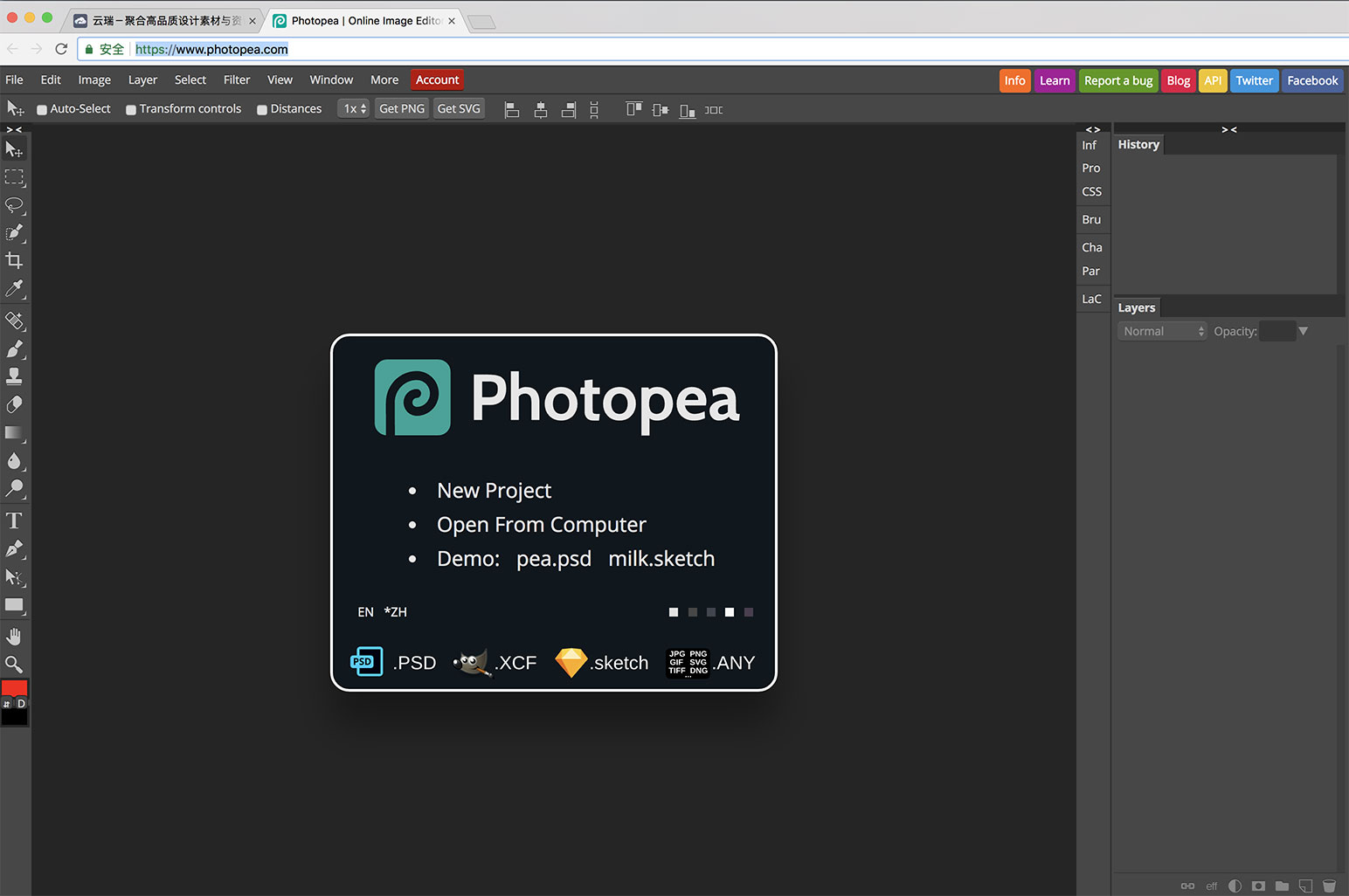1349x896 pixels.
Task: Select the Blur drop tool
Action: click(x=14, y=460)
